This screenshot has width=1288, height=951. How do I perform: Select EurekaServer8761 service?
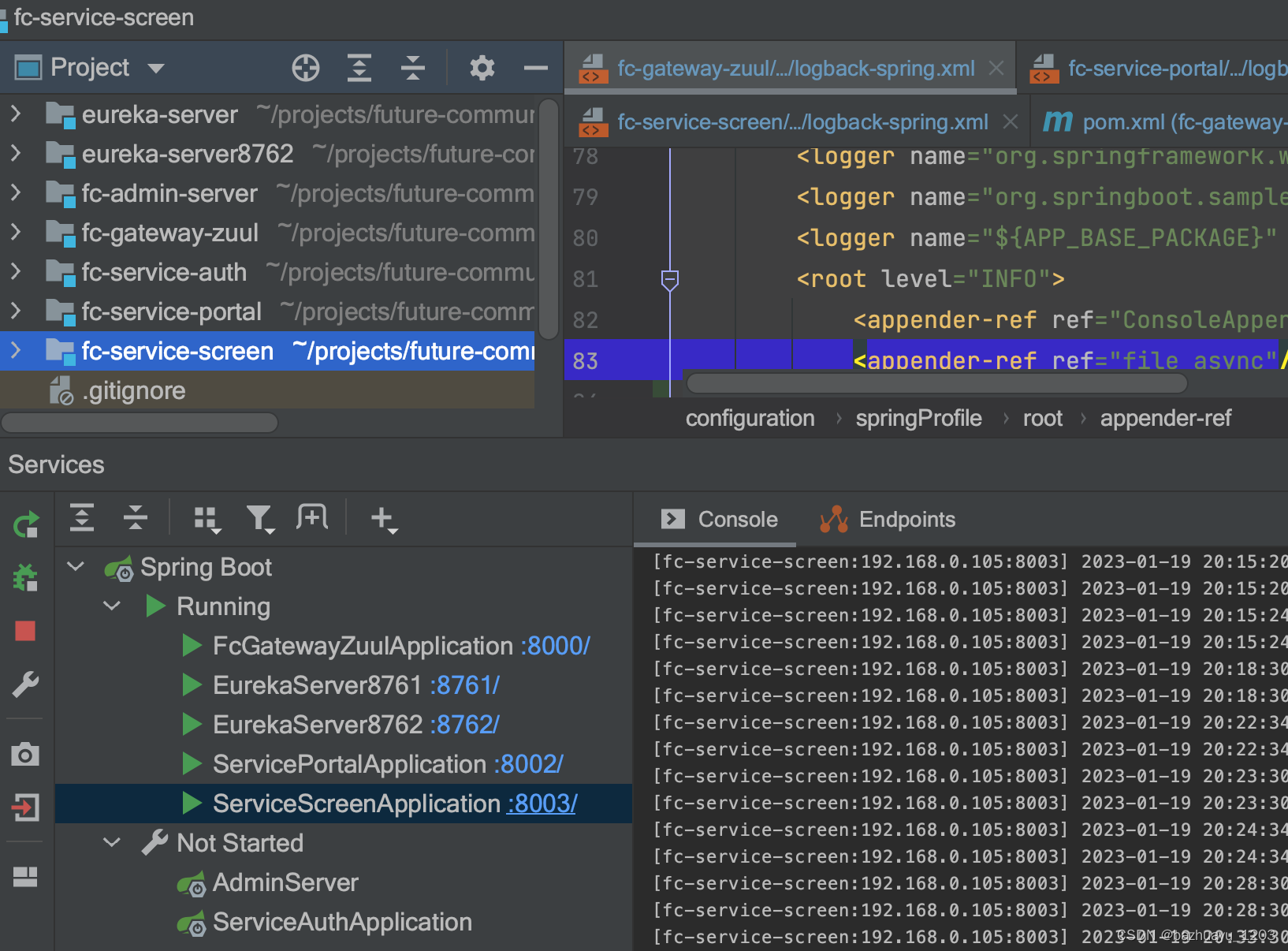pos(317,685)
